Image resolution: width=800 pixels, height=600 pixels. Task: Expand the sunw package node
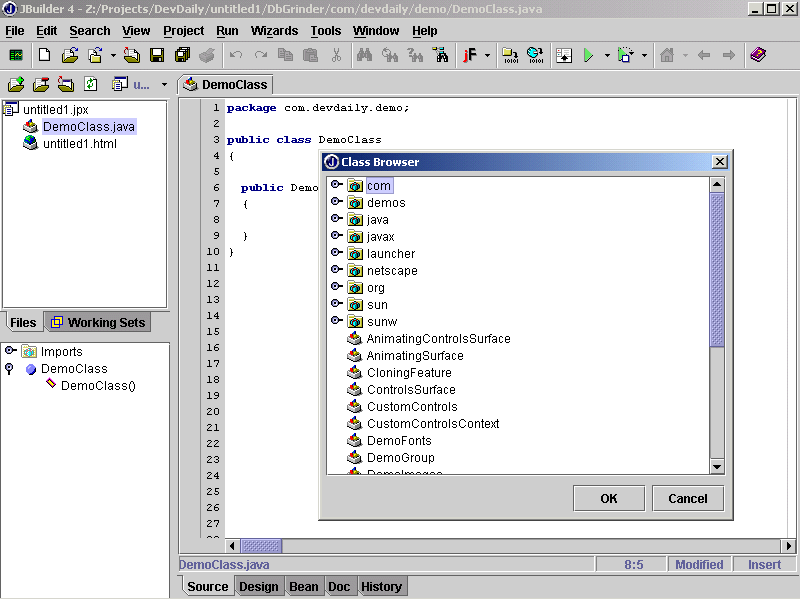tap(336, 320)
